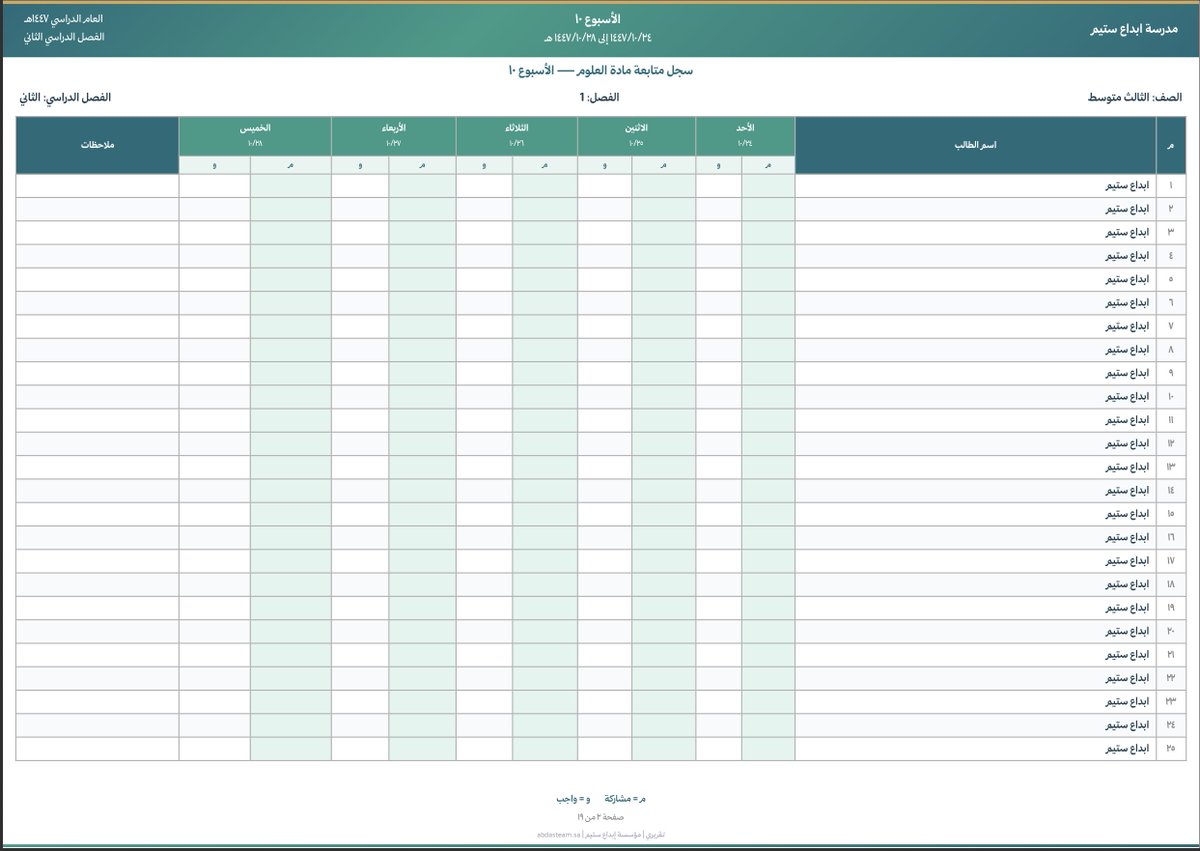Image resolution: width=1200 pixels, height=851 pixels.
Task: Click the date '١٠/٢٨' under الخميس
Action: click(254, 144)
